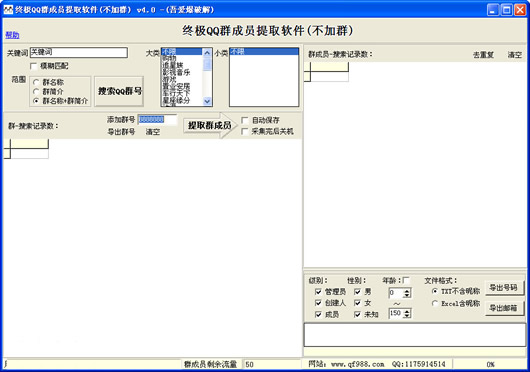Select the 群名称 scope radio button

click(x=36, y=82)
